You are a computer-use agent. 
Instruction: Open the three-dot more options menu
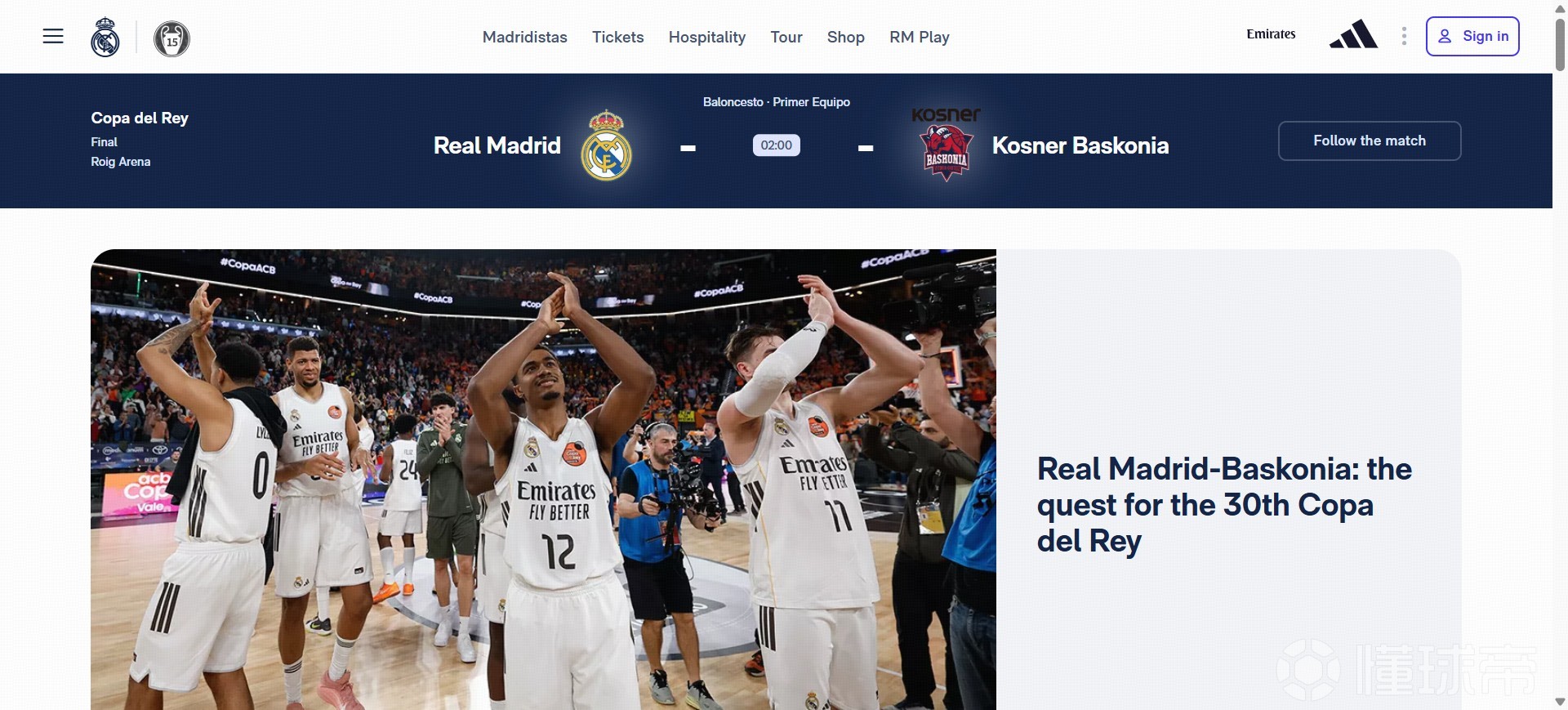pyautogui.click(x=1404, y=37)
